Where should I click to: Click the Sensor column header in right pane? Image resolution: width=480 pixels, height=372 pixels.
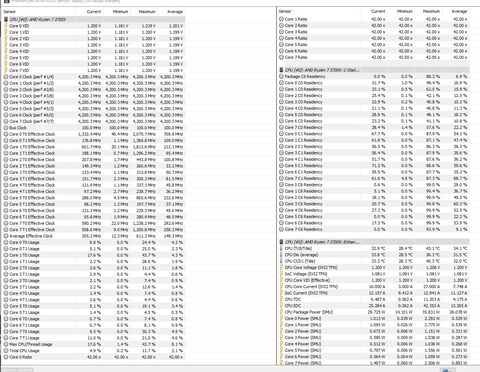pyautogui.click(x=285, y=11)
